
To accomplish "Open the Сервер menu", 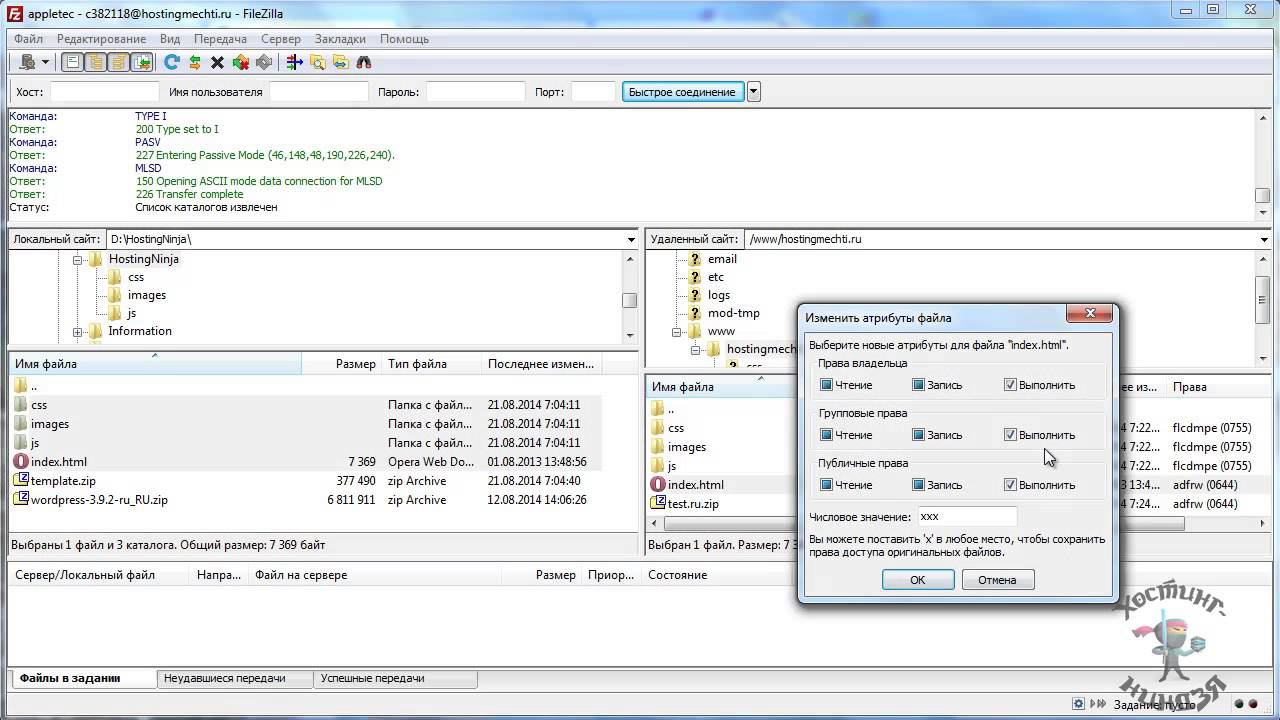I will 280,39.
